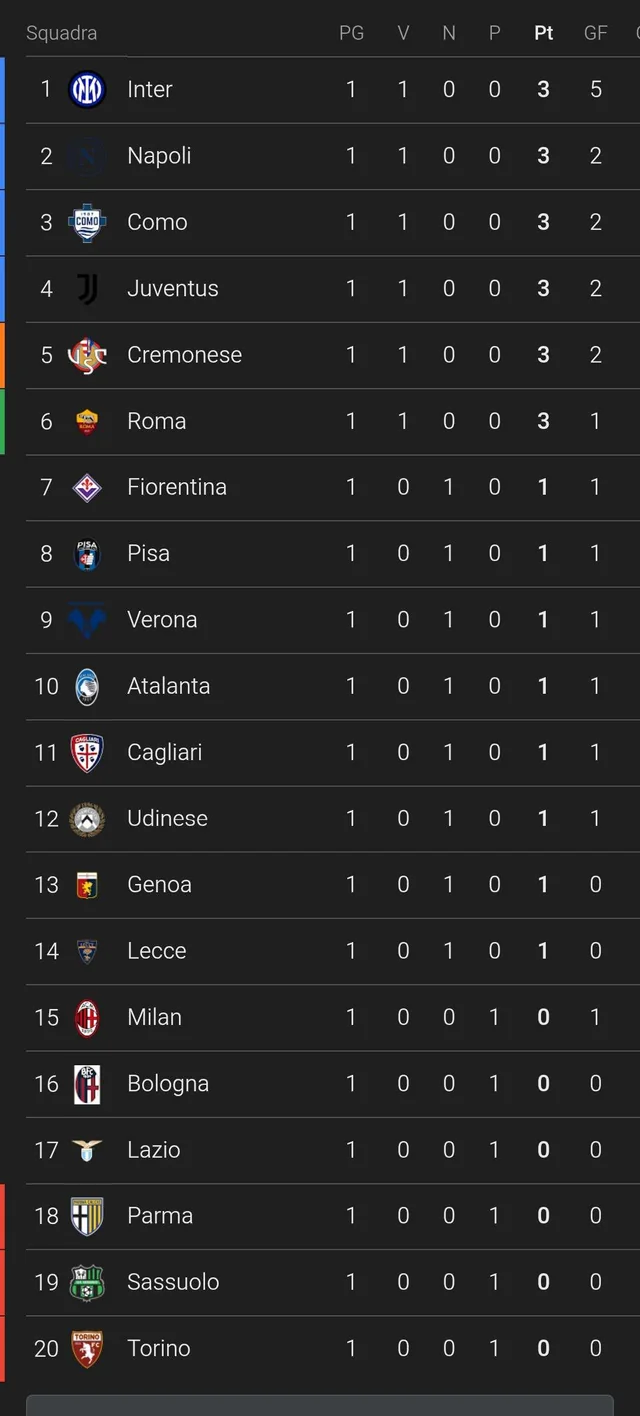Click the Como club crest

point(87,222)
